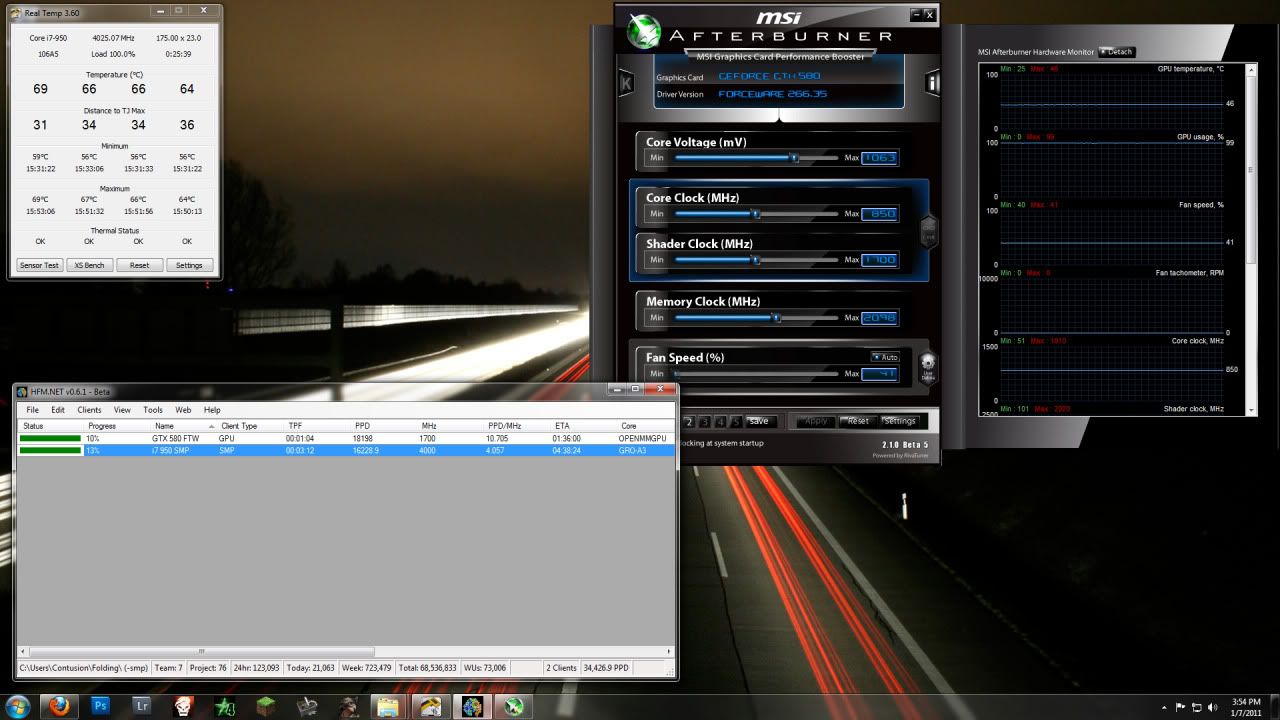Run XS Bench in Real Temp
1280x720 pixels.
pyautogui.click(x=89, y=265)
